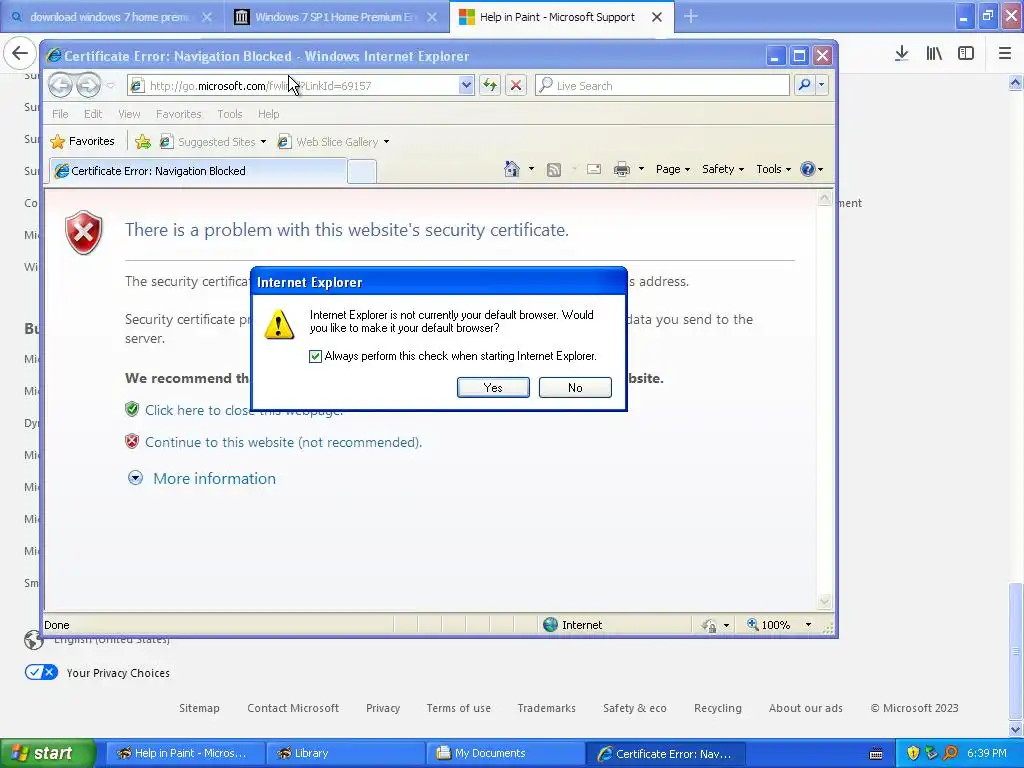1024x768 pixels.
Task: Click IE forward navigation arrow
Action: [x=88, y=85]
